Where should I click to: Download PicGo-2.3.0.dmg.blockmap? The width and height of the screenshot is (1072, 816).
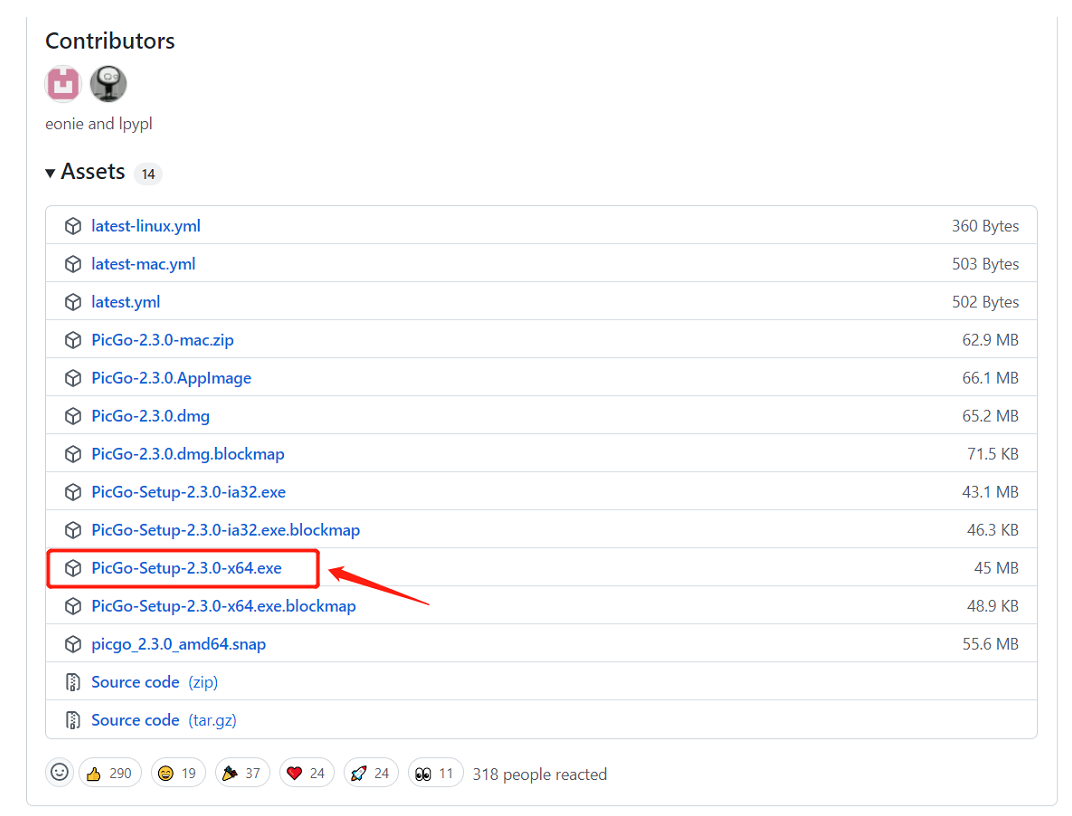188,454
